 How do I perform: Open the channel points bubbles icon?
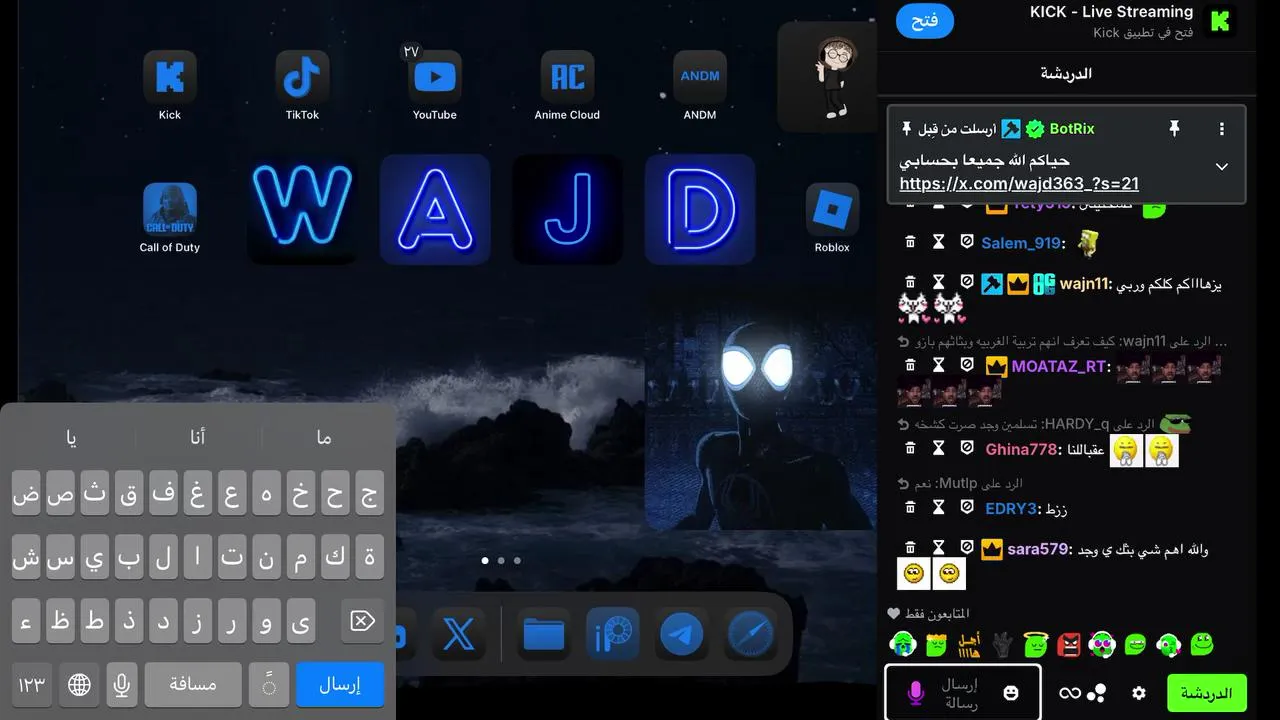pyautogui.click(x=1097, y=693)
